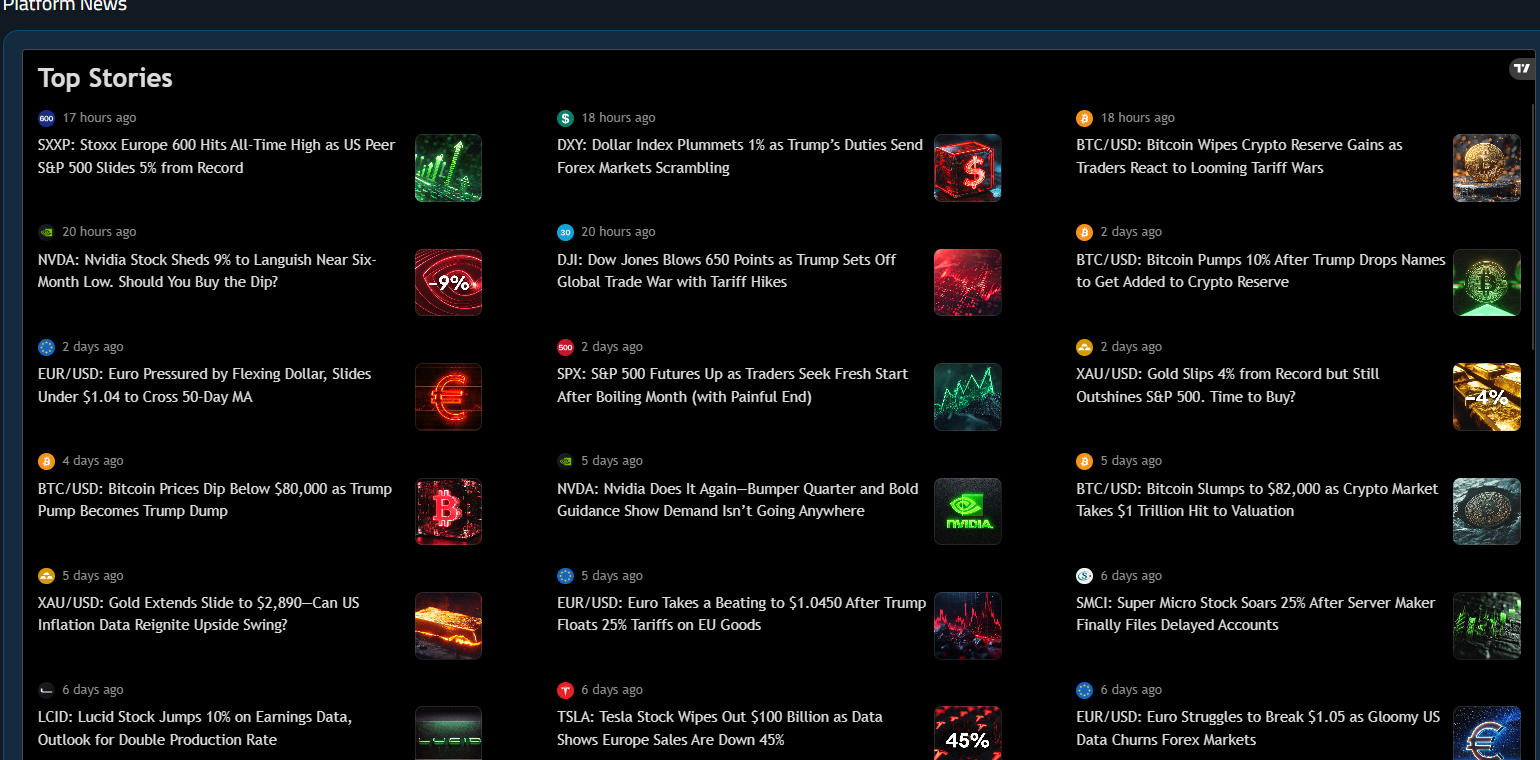
Task: Click gold icon beside 5 days ago
Action: [46, 576]
